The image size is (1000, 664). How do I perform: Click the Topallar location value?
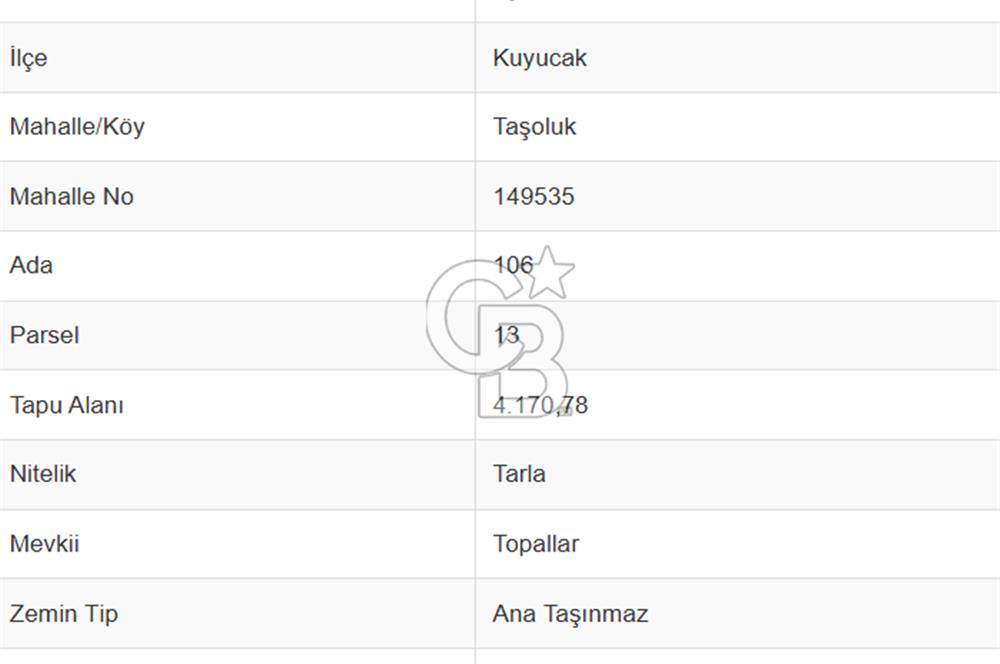point(536,544)
